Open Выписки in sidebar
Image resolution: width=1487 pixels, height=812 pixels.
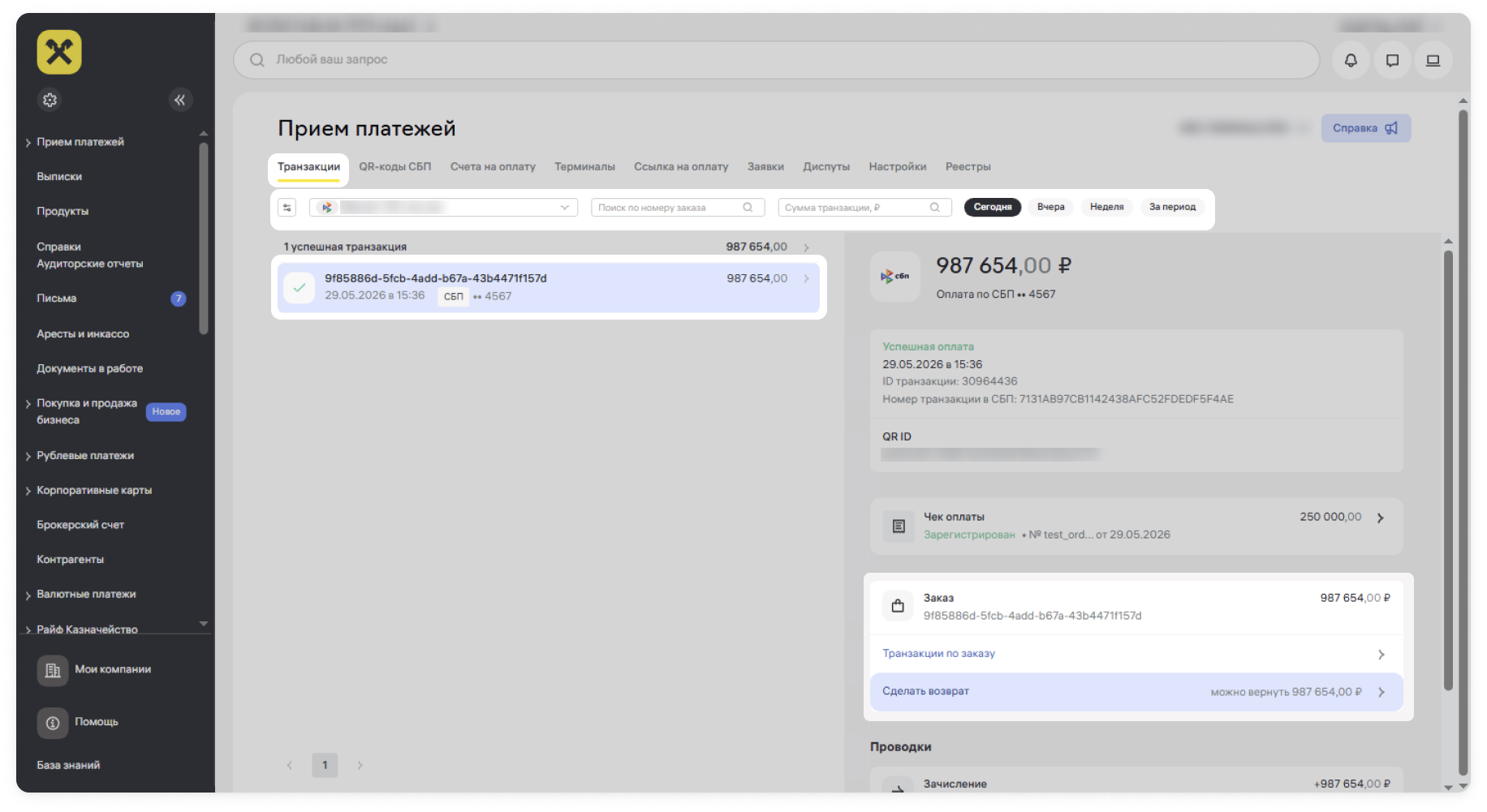coord(59,177)
